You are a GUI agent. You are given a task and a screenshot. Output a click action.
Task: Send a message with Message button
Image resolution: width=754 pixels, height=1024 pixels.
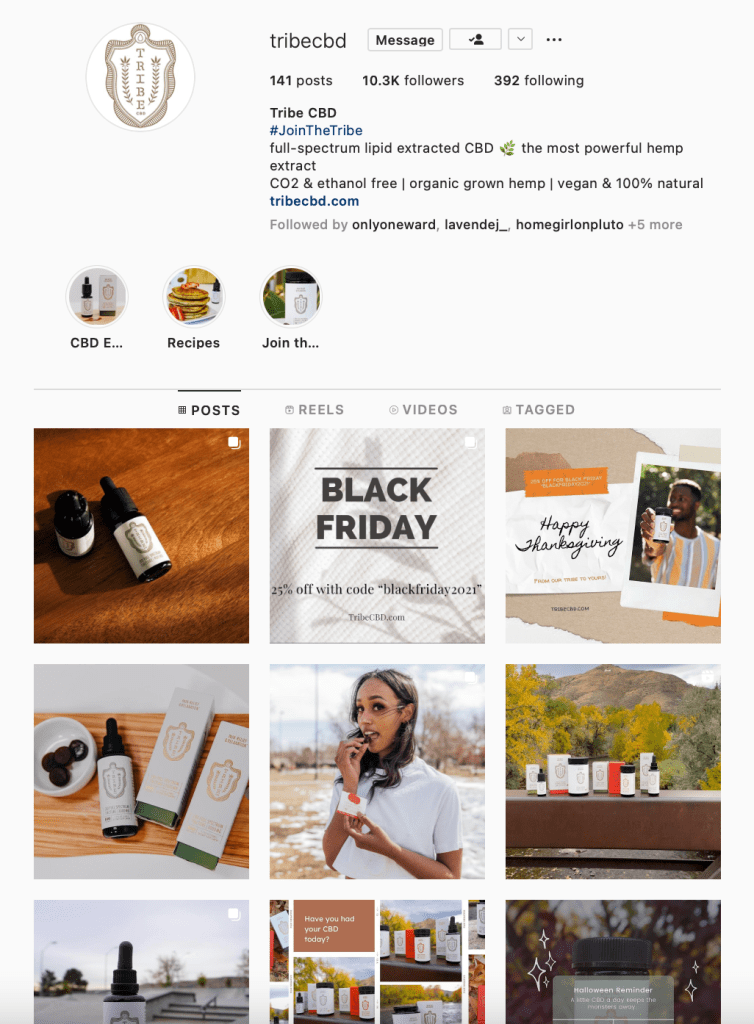click(x=405, y=40)
